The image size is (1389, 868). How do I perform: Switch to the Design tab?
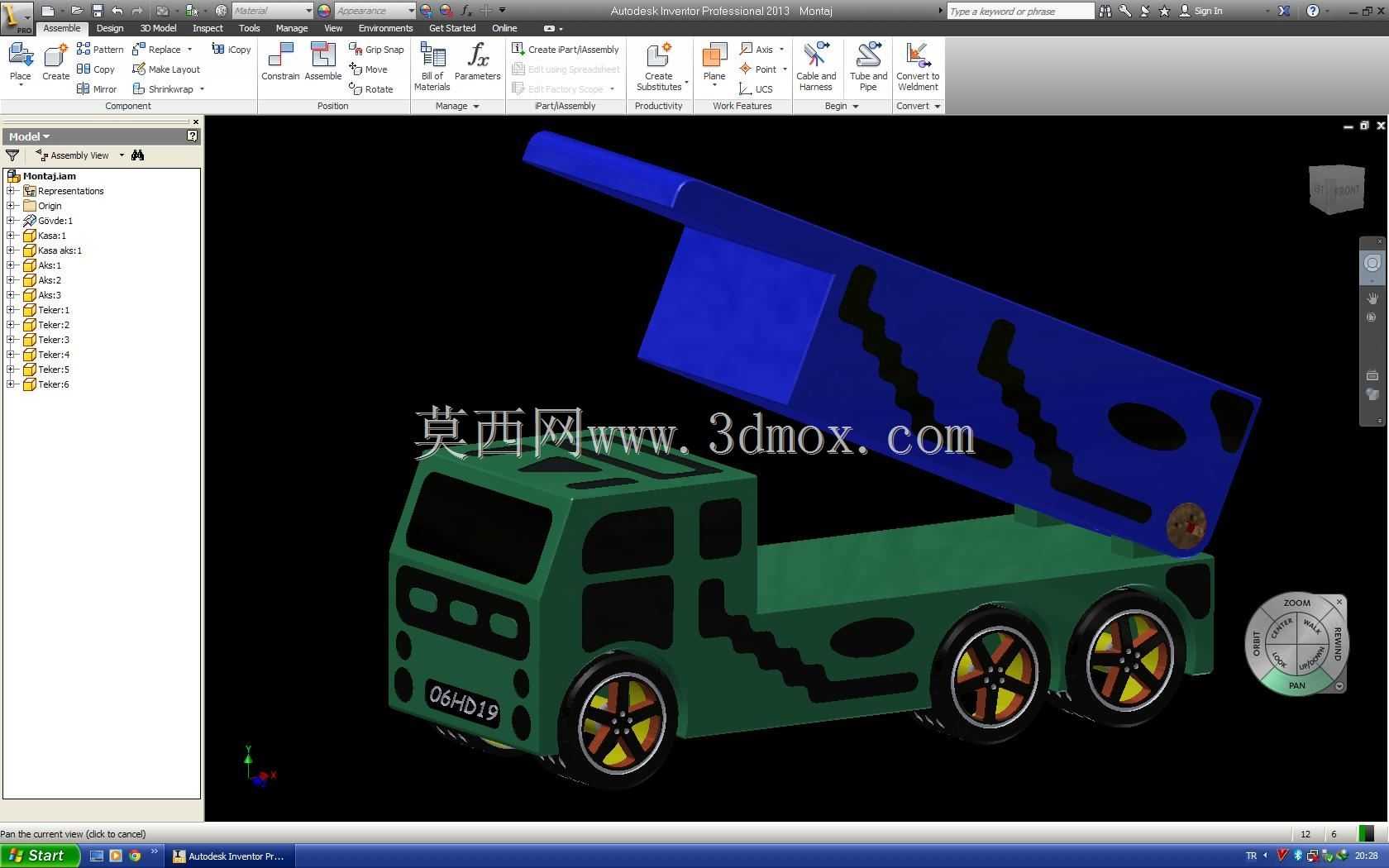click(109, 28)
